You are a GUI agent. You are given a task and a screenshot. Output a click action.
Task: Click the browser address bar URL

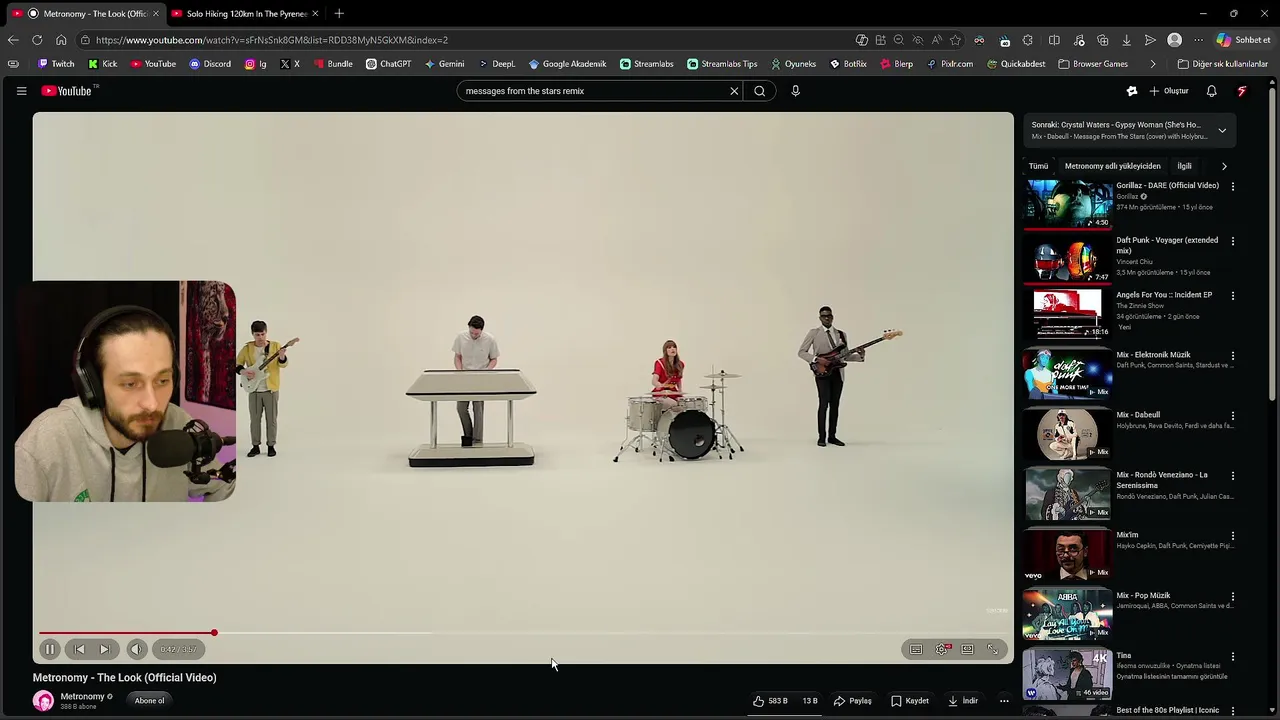point(271,40)
